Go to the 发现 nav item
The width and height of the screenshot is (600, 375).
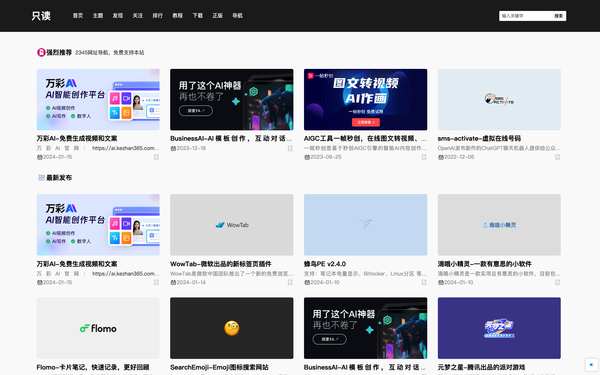(x=117, y=16)
